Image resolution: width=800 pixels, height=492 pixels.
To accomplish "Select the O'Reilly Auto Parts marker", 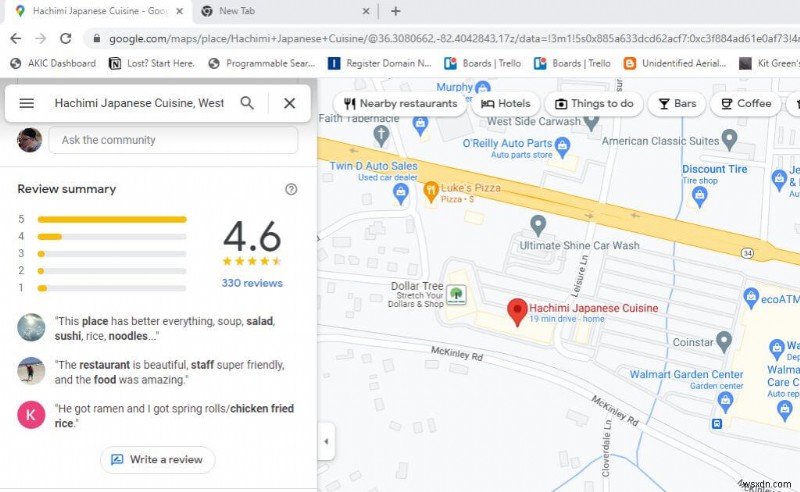I will click(x=562, y=146).
